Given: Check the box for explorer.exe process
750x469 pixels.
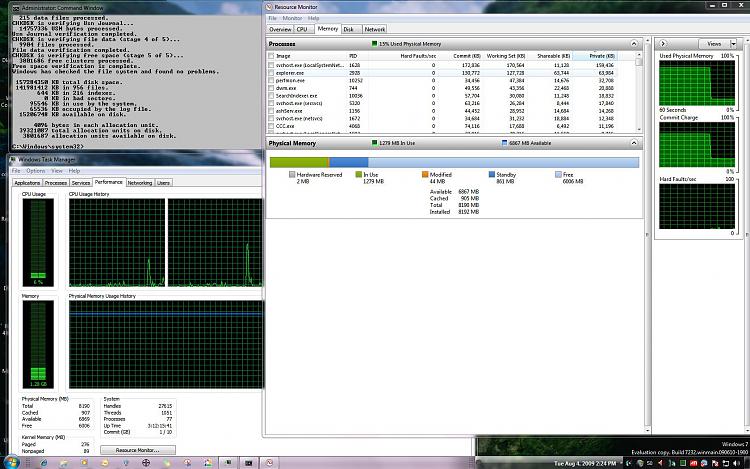Looking at the screenshot, I should pyautogui.click(x=271, y=73).
